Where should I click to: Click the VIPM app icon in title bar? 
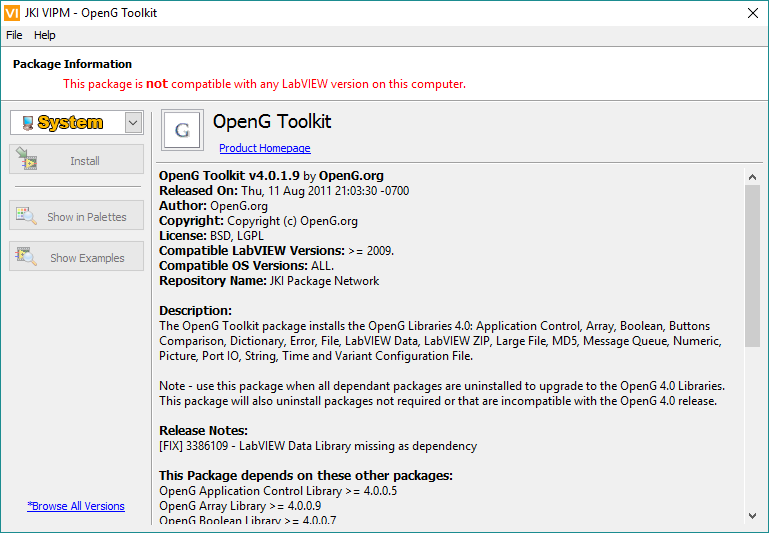[x=12, y=13]
